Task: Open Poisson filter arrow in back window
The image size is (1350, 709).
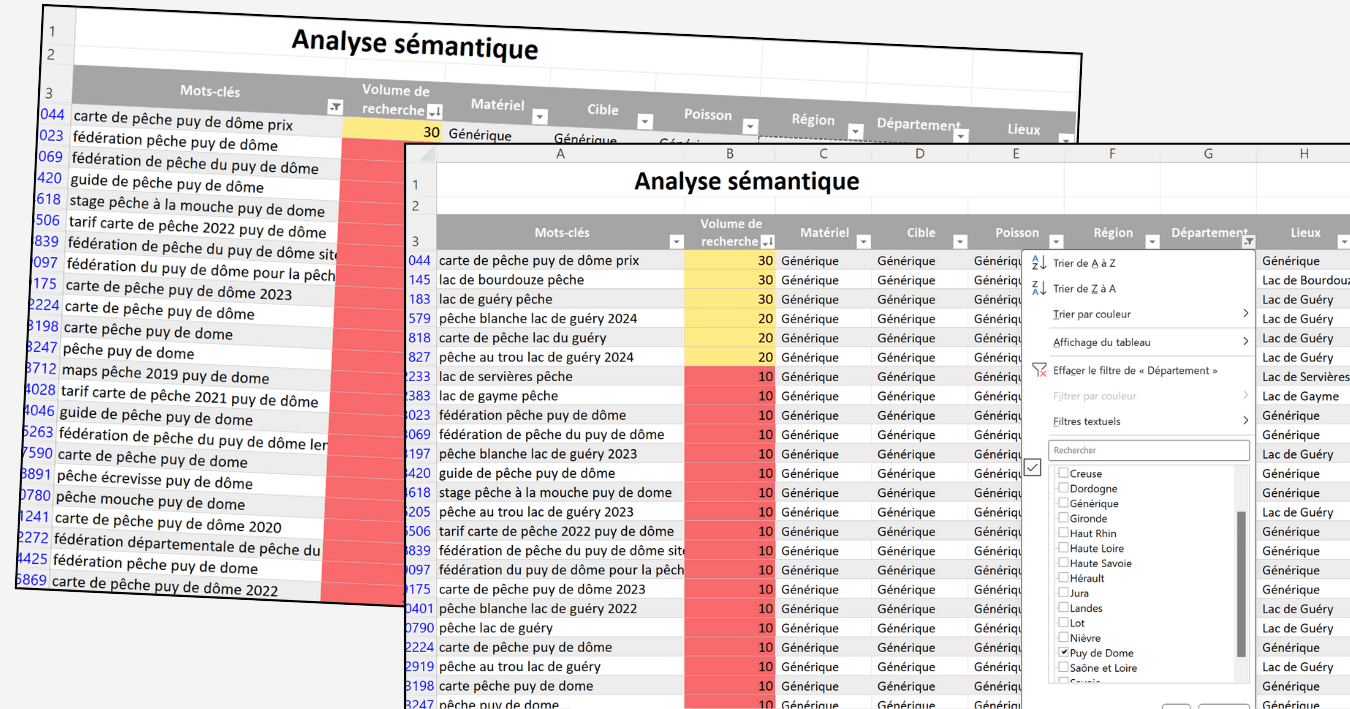Action: pyautogui.click(x=750, y=127)
